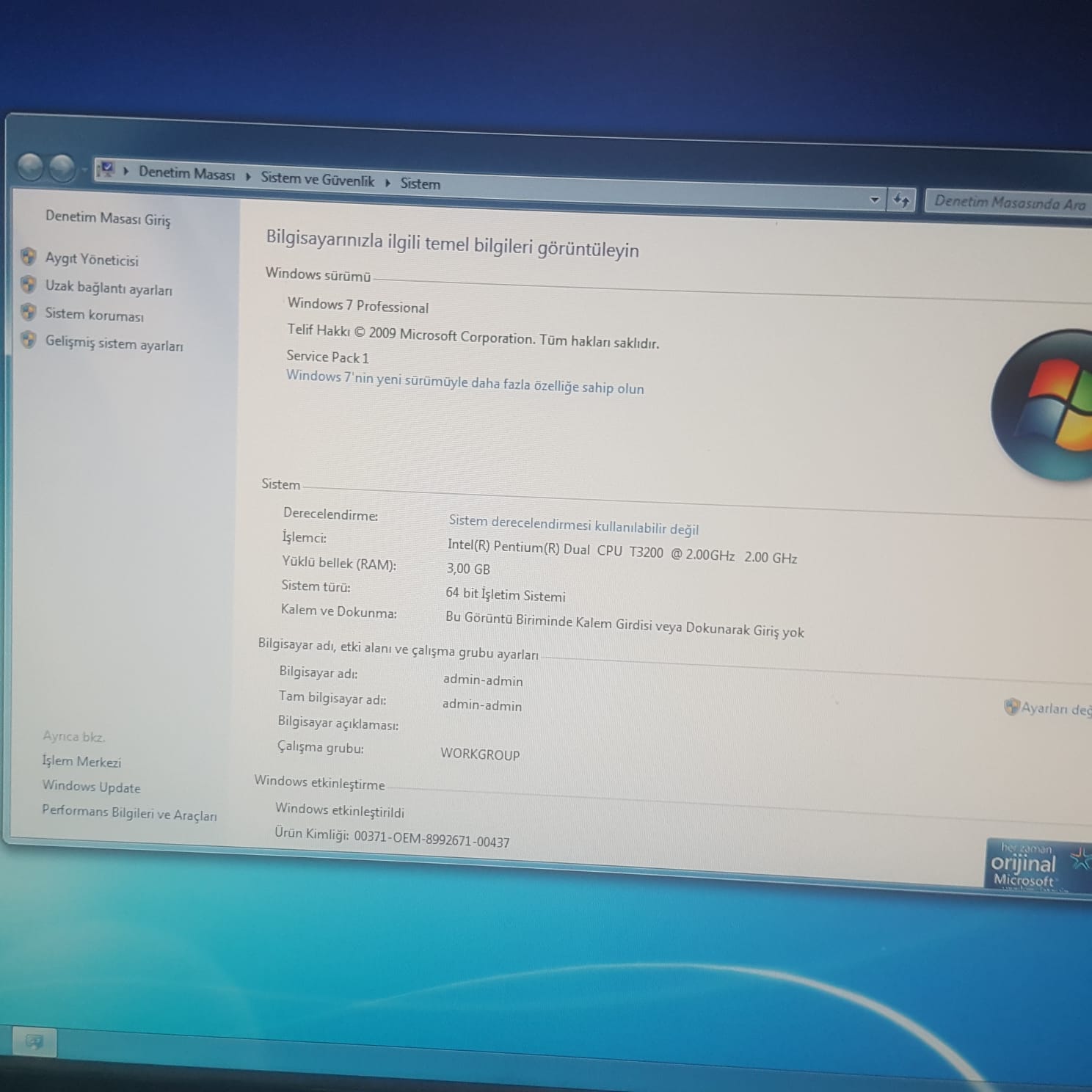Click the 3,00 GB memory value

coord(468,569)
